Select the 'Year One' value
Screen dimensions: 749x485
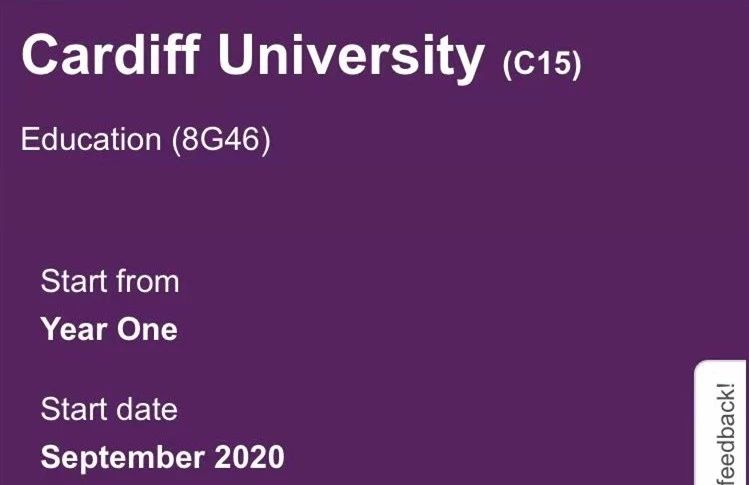[109, 329]
